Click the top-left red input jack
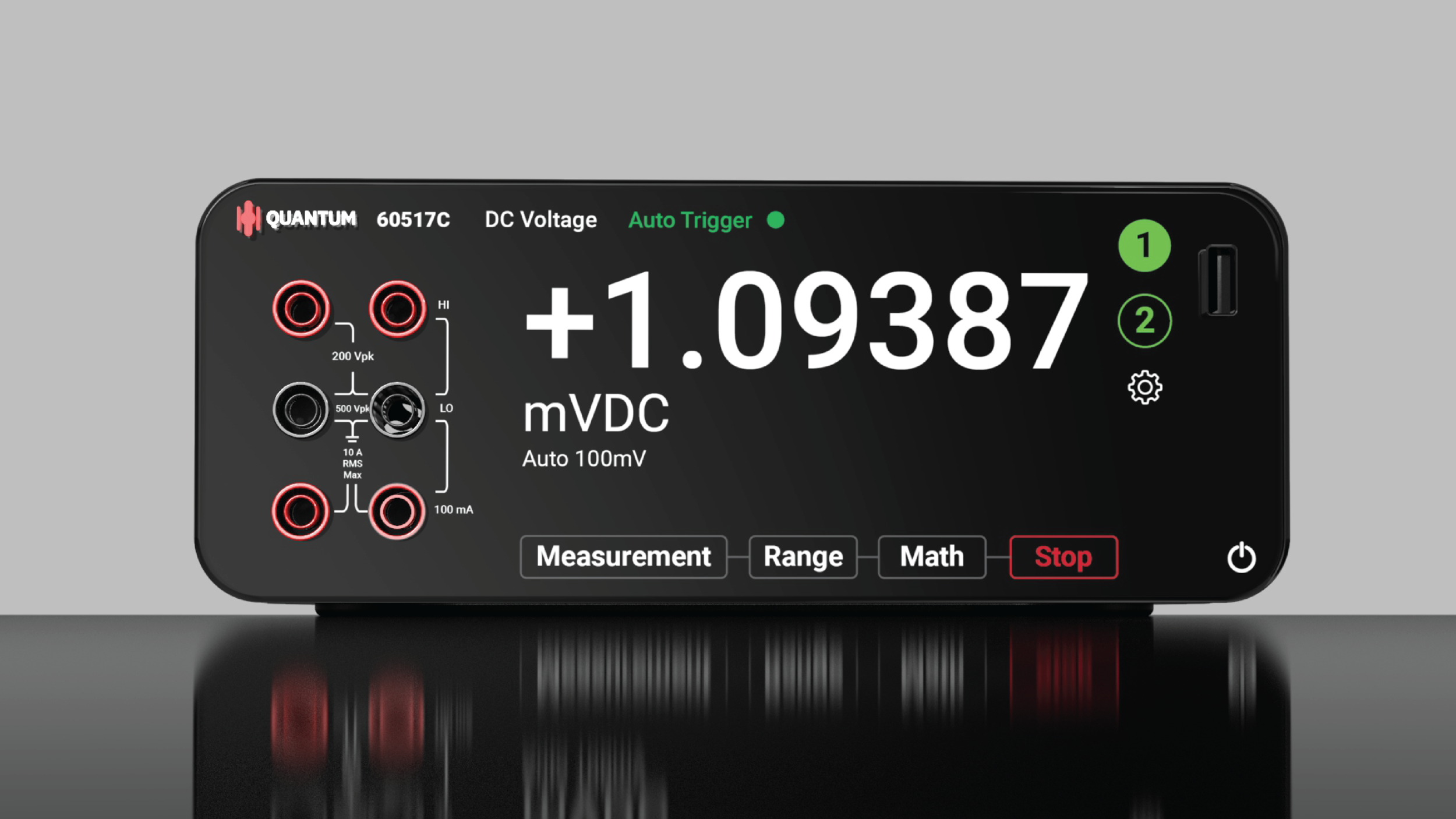Image resolution: width=1456 pixels, height=819 pixels. click(301, 309)
